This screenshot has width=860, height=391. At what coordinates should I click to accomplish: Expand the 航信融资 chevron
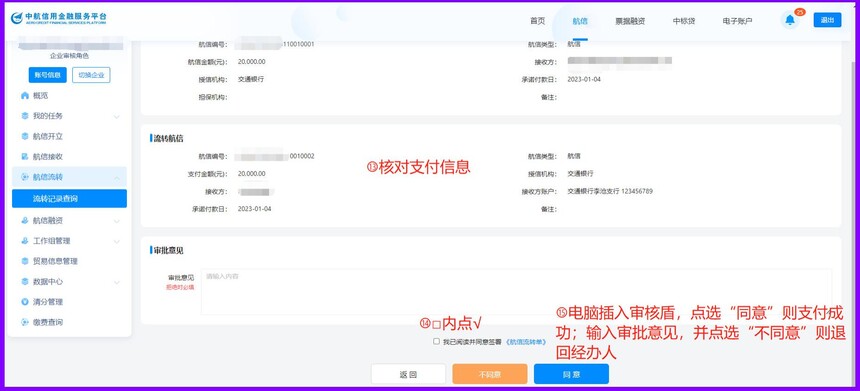[x=116, y=221]
